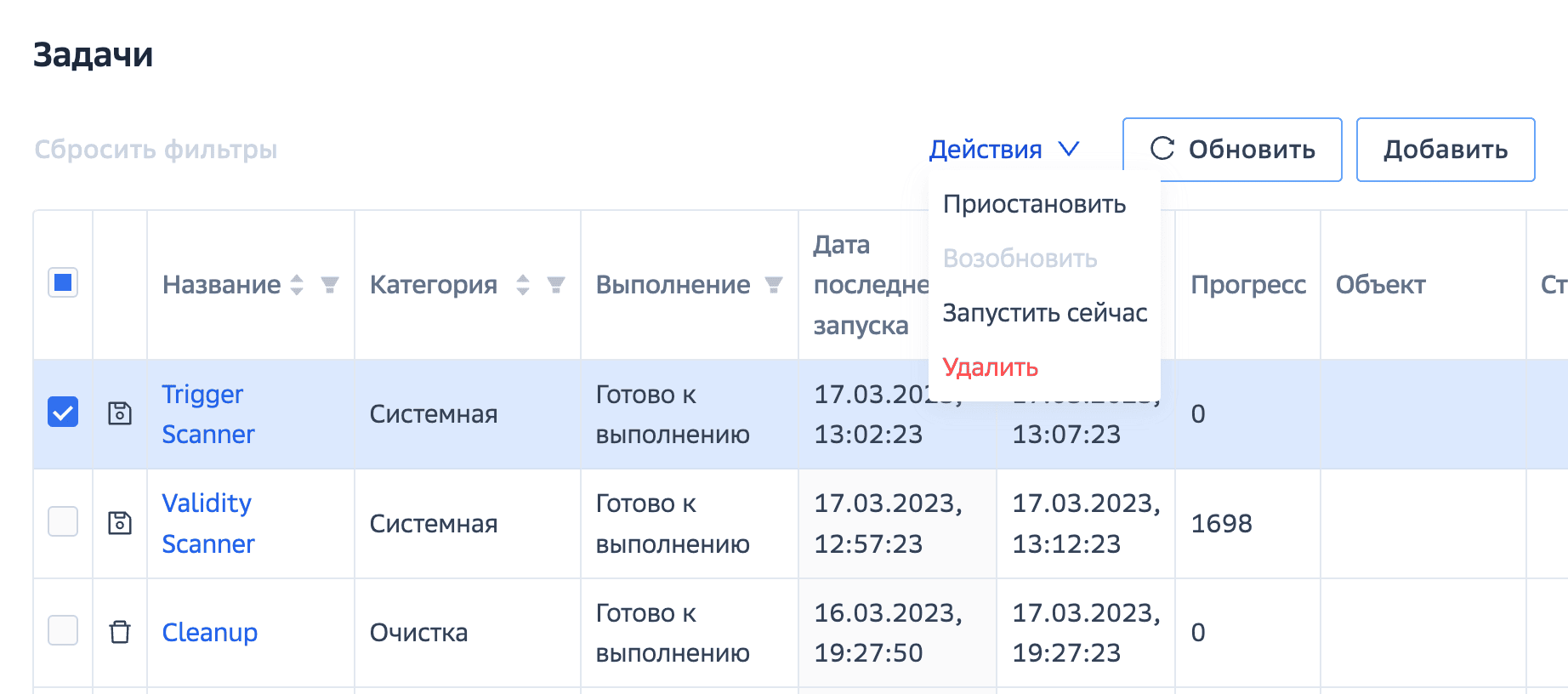This screenshot has width=1568, height=694.
Task: Click the save icon in Validity Scanner row
Action: (120, 523)
